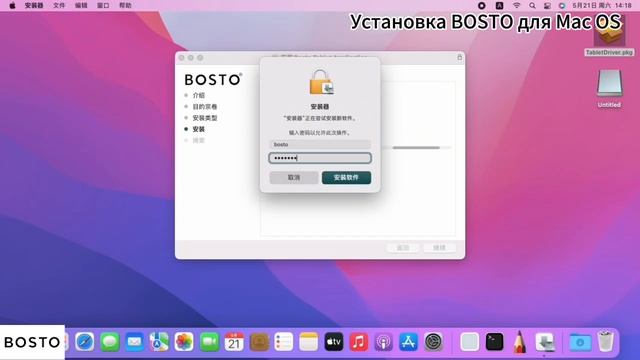Screen dimensions: 640x360
Task: Open System Preferences gear in Dock
Action: 433,342
